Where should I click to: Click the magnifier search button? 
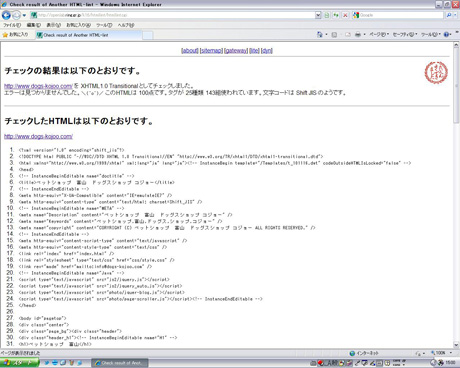click(x=449, y=15)
